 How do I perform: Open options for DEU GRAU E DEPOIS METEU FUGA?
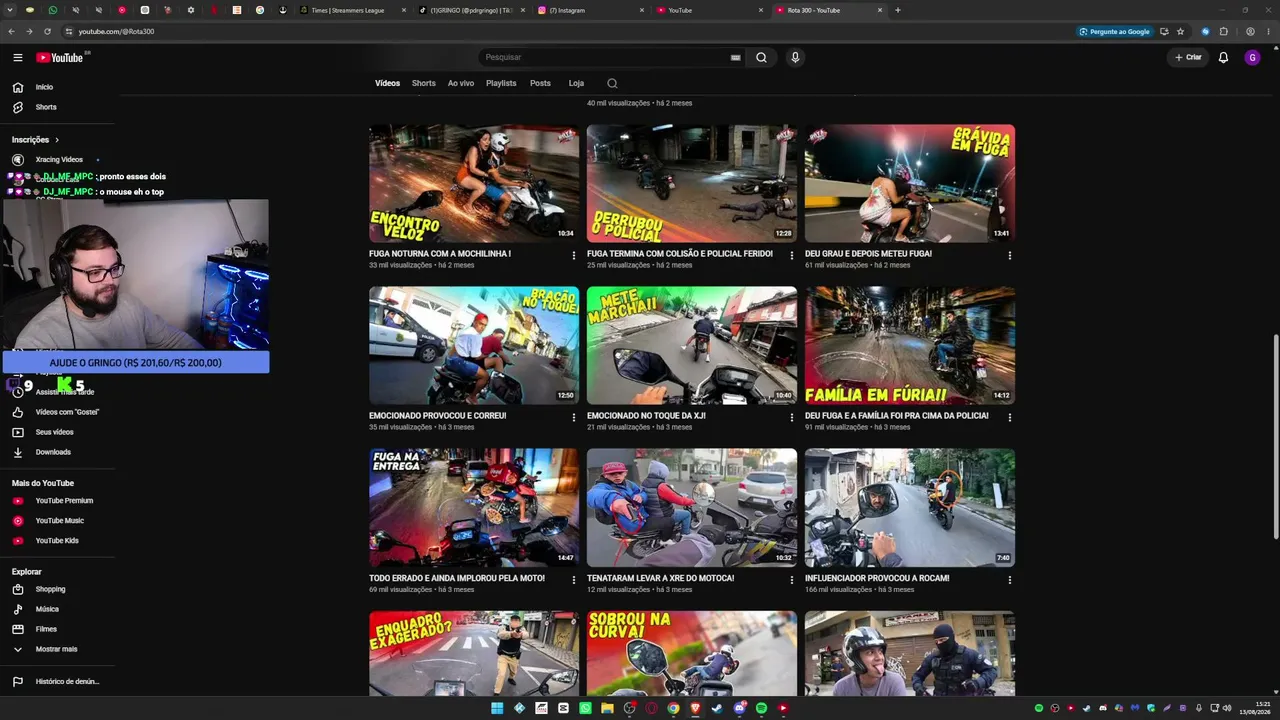click(1010, 256)
